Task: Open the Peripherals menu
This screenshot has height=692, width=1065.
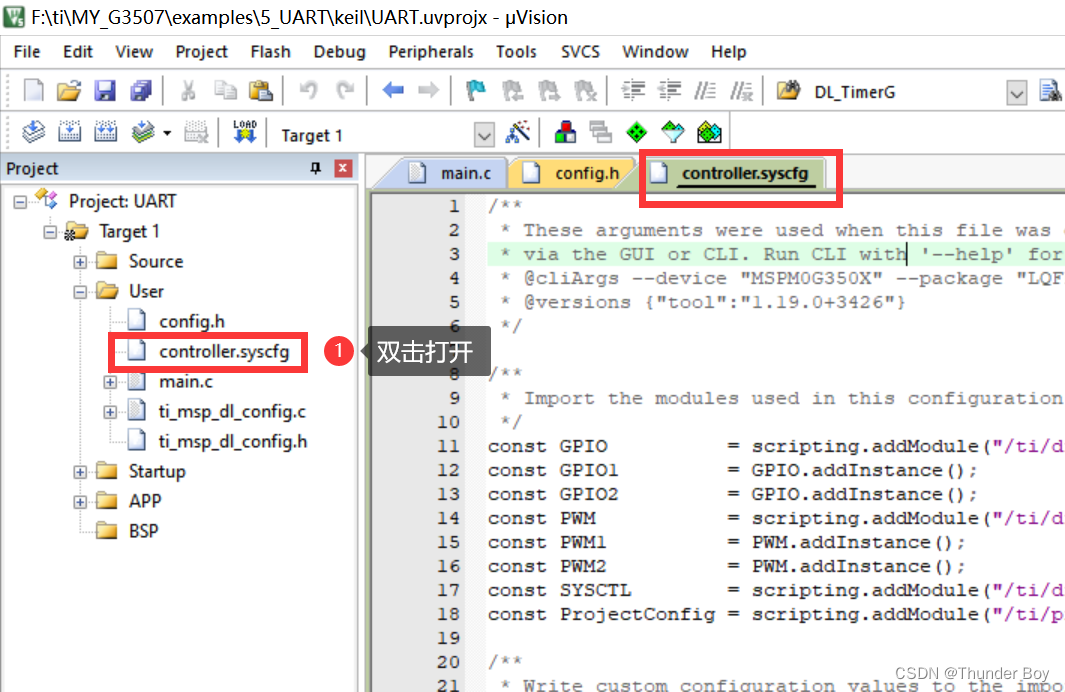Action: tap(431, 51)
